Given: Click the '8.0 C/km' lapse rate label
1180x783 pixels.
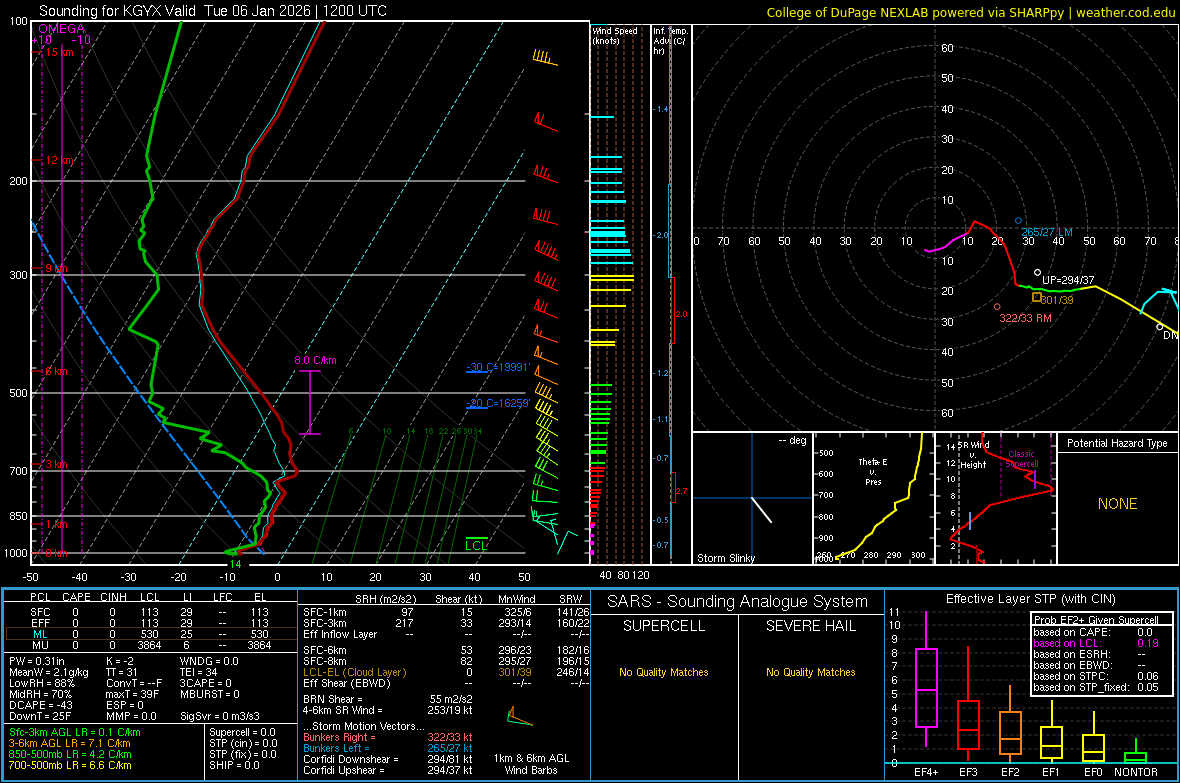Looking at the screenshot, I should coord(315,361).
